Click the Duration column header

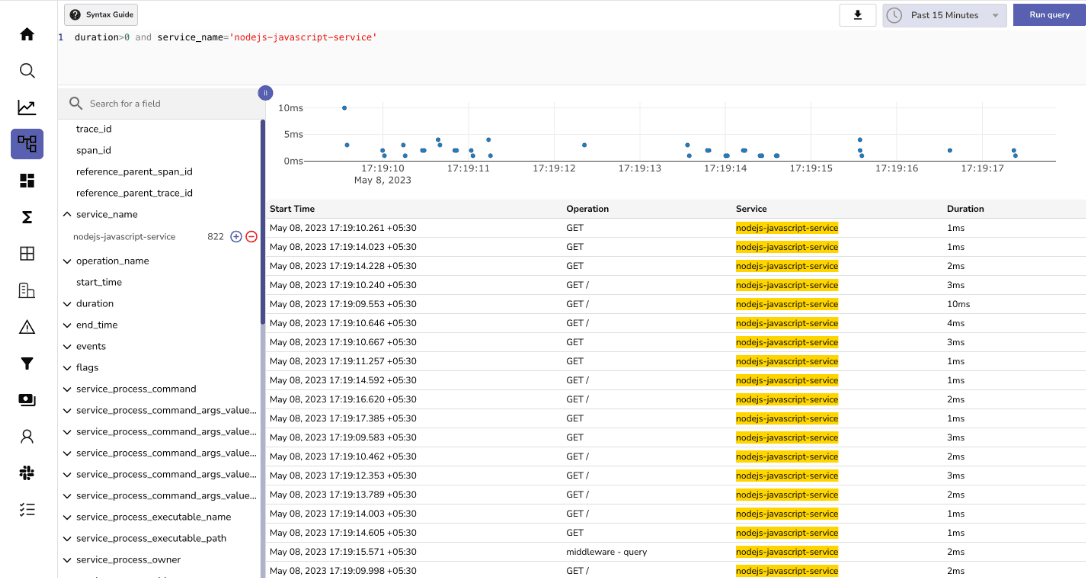point(965,209)
